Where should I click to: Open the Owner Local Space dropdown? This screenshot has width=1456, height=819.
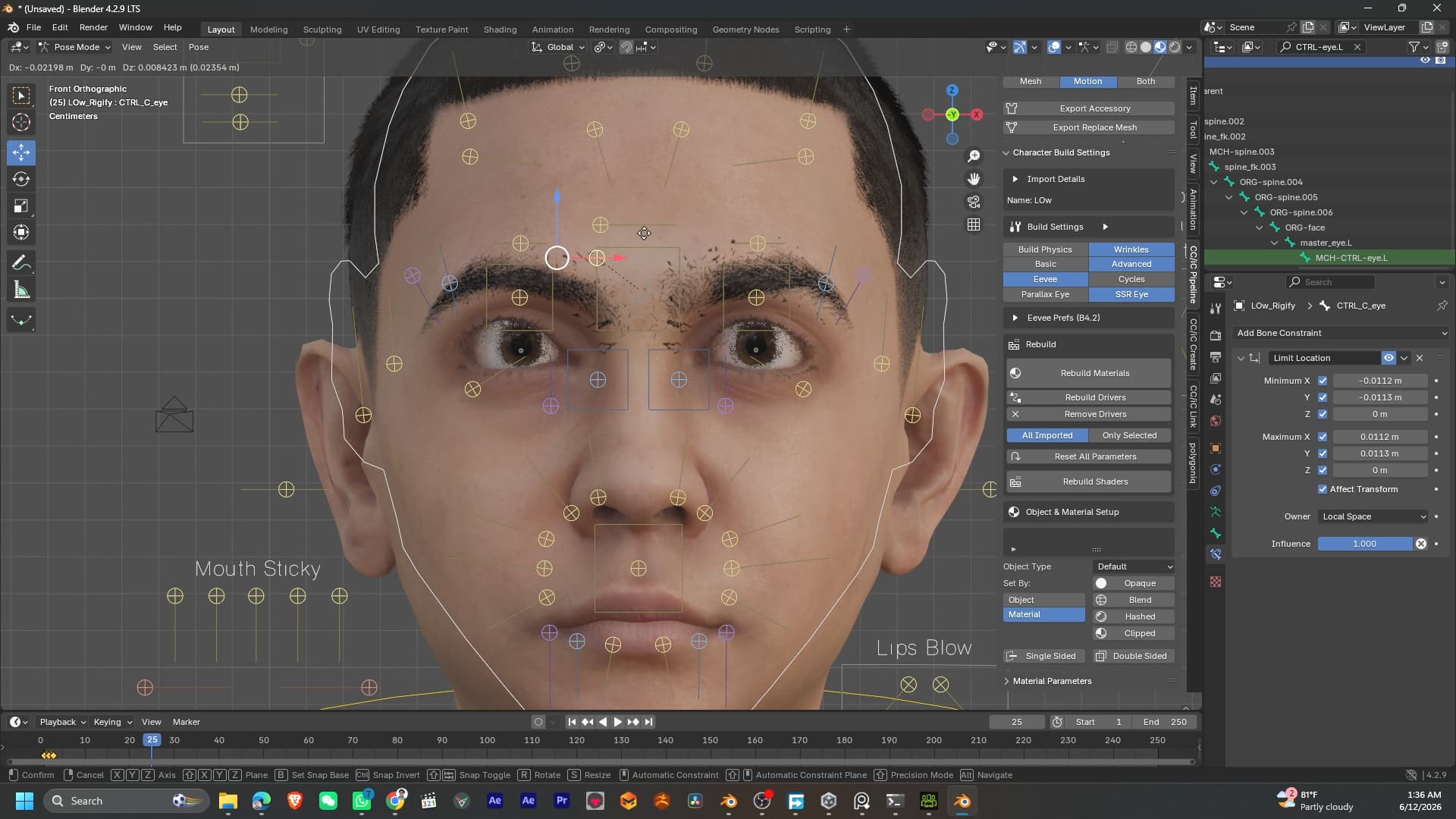coord(1373,516)
